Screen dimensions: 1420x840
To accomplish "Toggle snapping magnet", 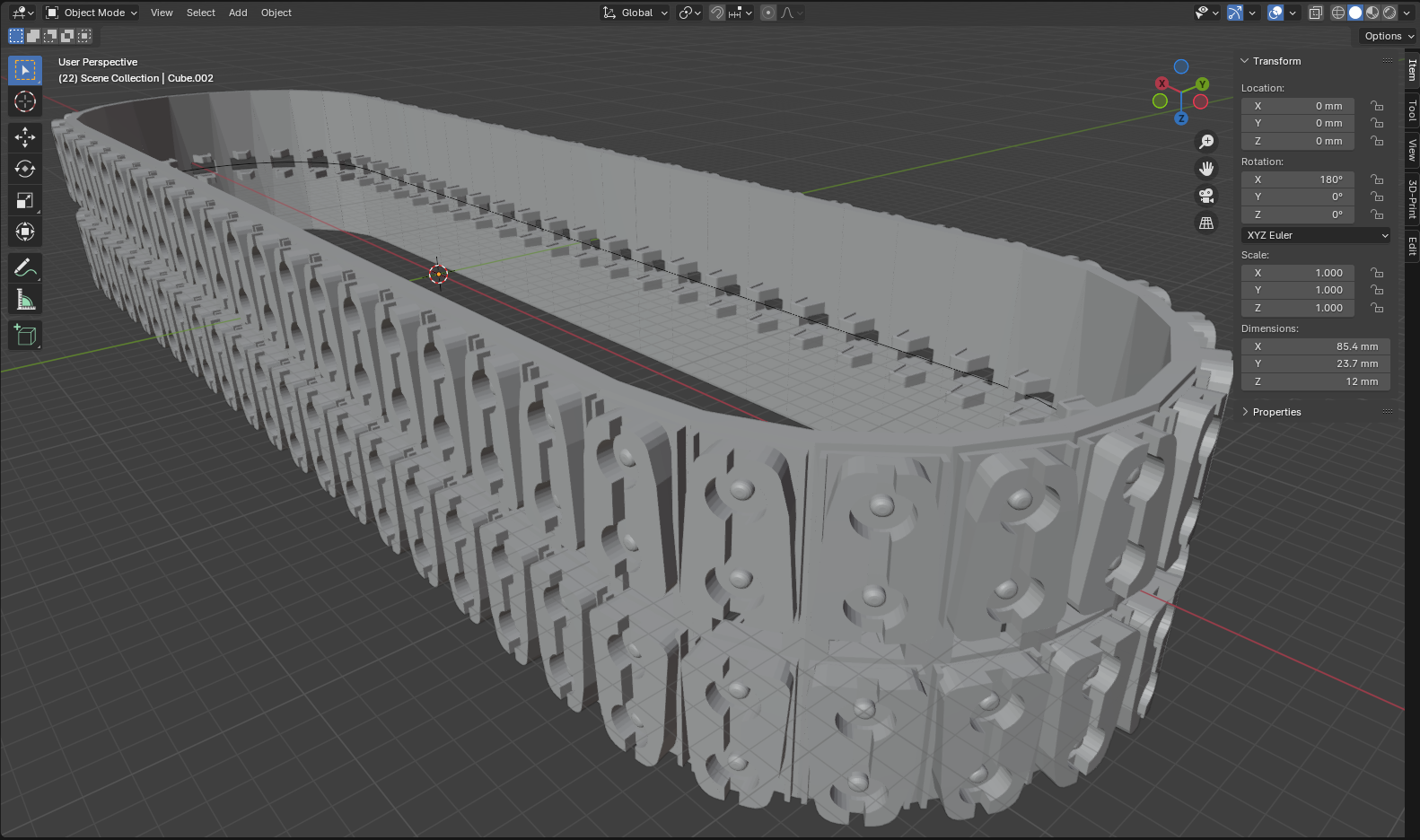I will (x=717, y=13).
